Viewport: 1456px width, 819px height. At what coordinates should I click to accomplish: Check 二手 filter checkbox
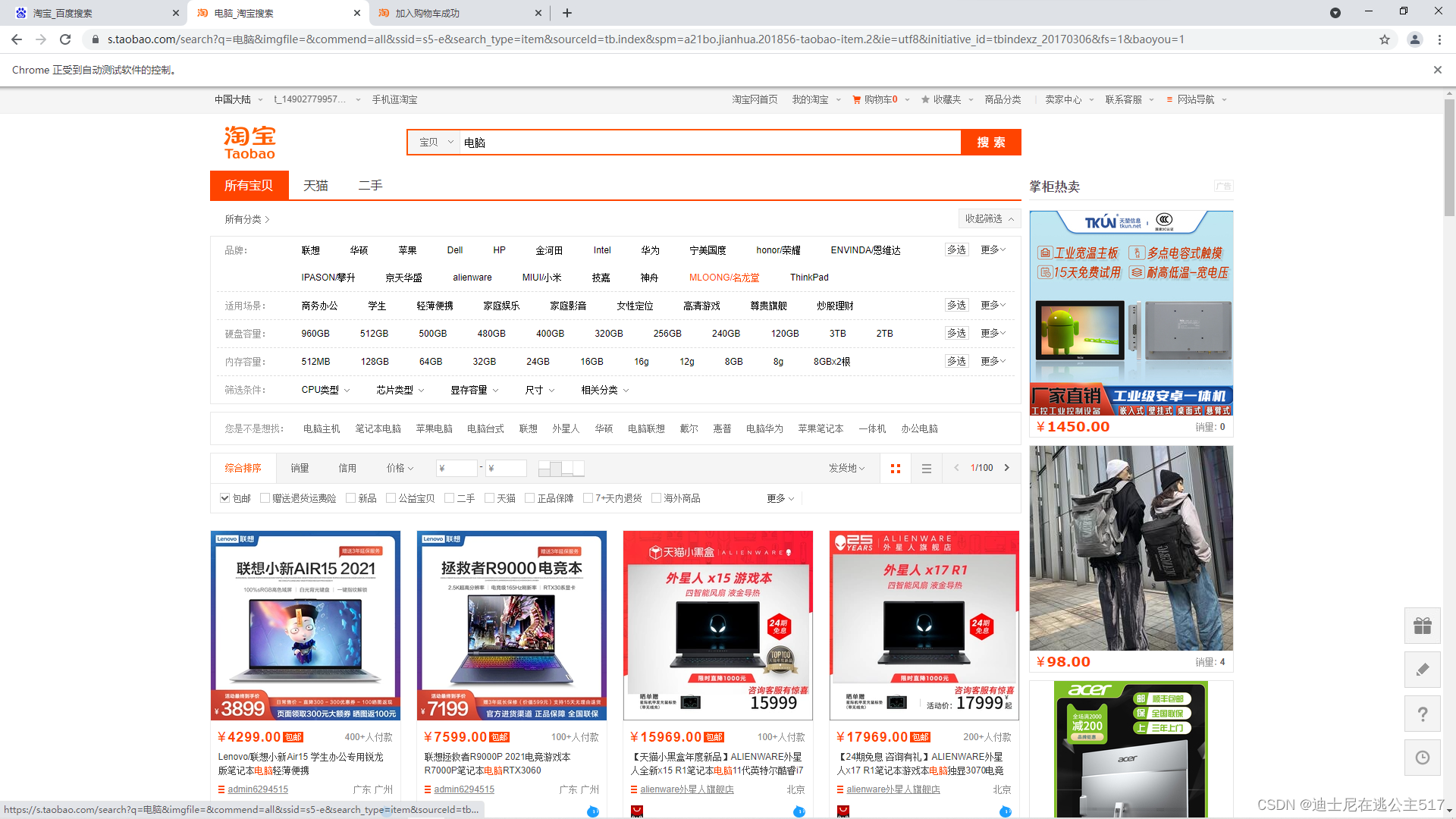tap(449, 498)
